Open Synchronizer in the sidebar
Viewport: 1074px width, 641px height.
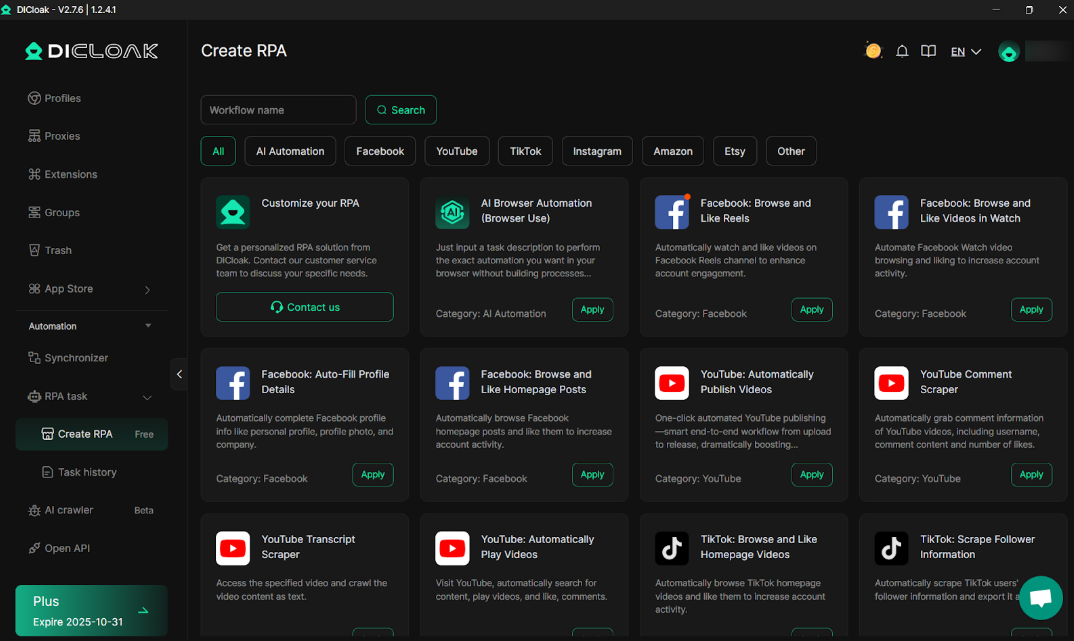point(76,358)
